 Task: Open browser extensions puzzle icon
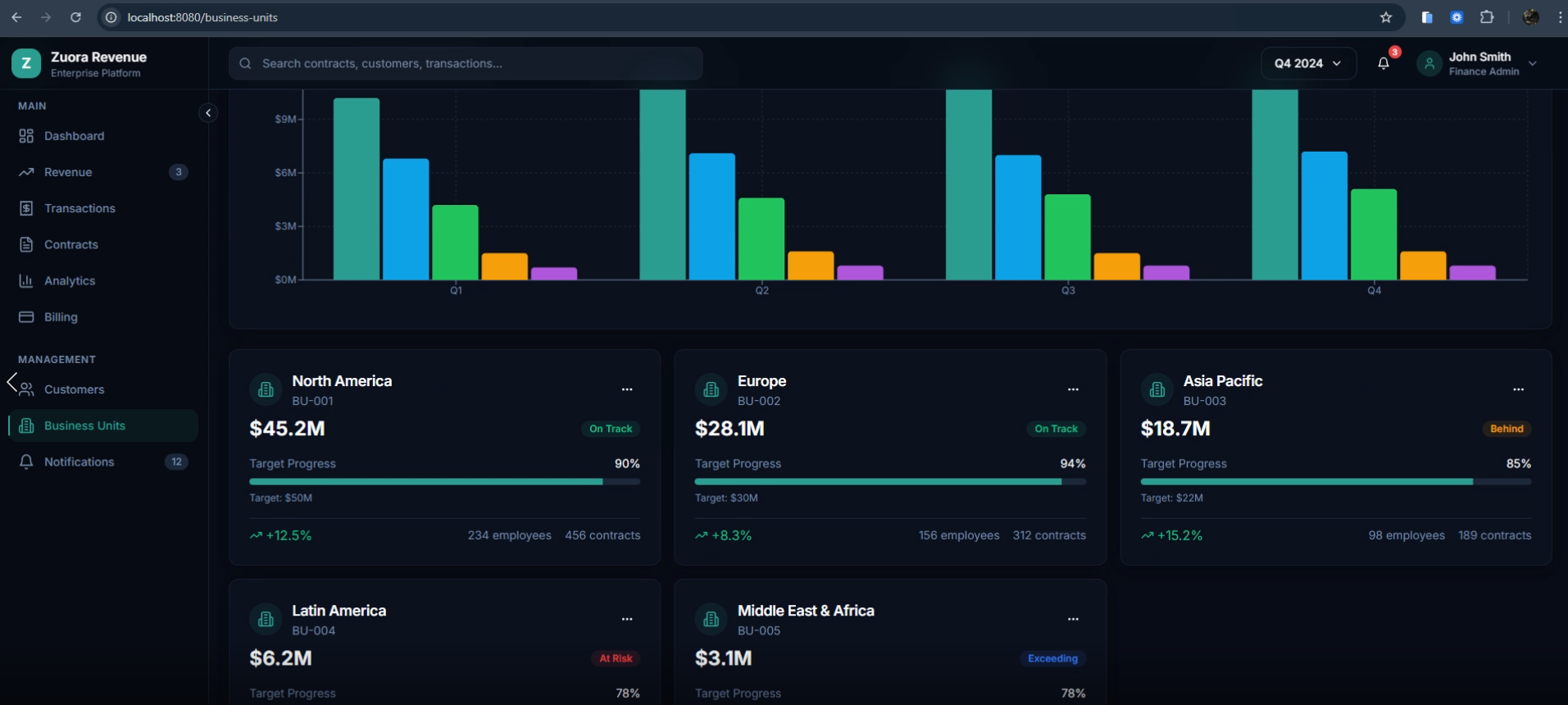[1486, 17]
